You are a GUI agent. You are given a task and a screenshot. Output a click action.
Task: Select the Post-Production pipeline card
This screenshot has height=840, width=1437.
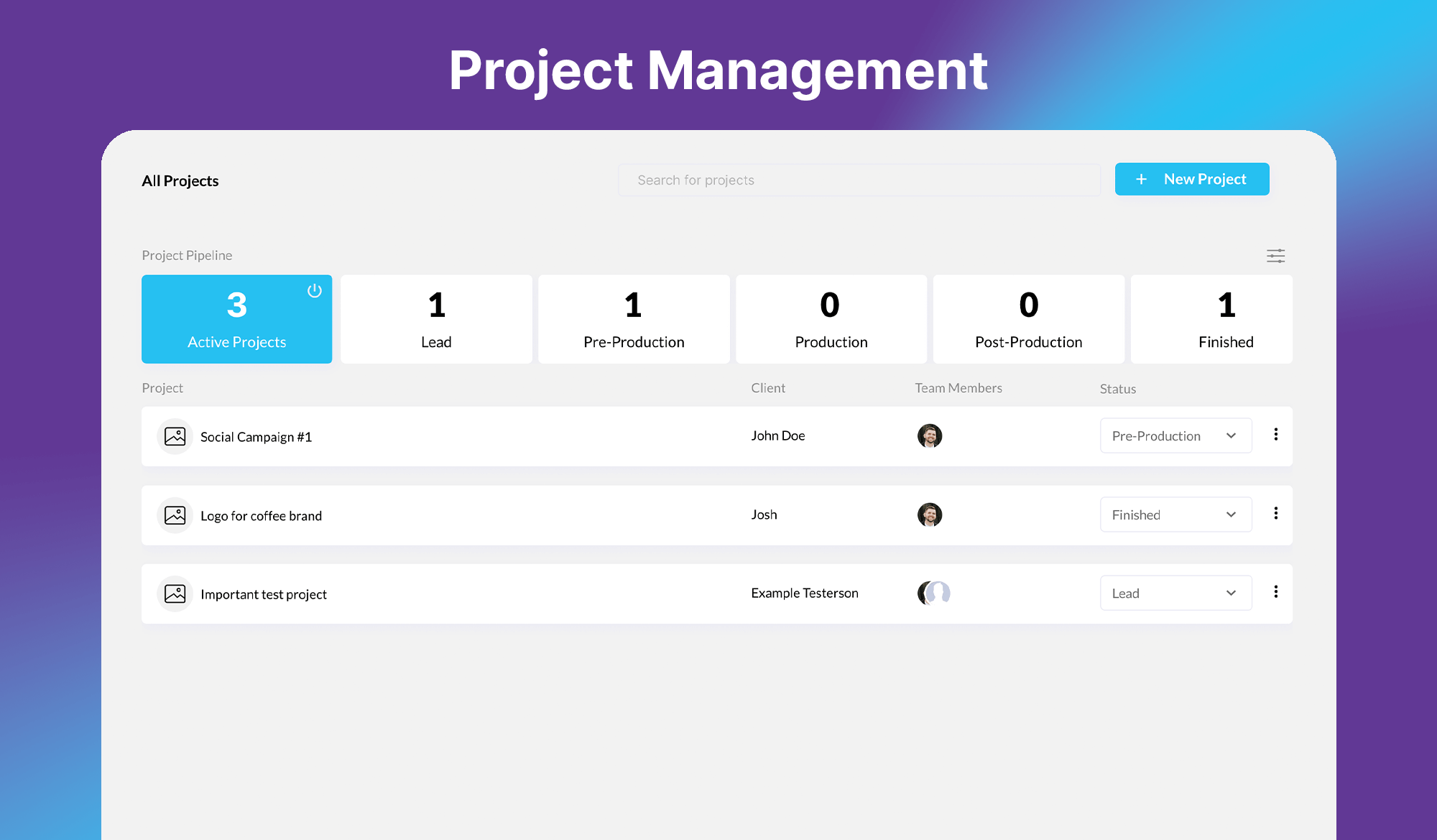pyautogui.click(x=1028, y=319)
